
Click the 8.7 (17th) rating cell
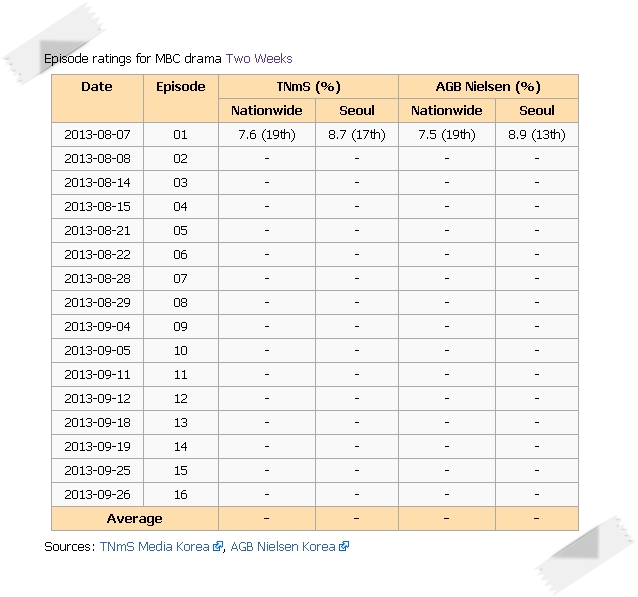click(x=357, y=135)
